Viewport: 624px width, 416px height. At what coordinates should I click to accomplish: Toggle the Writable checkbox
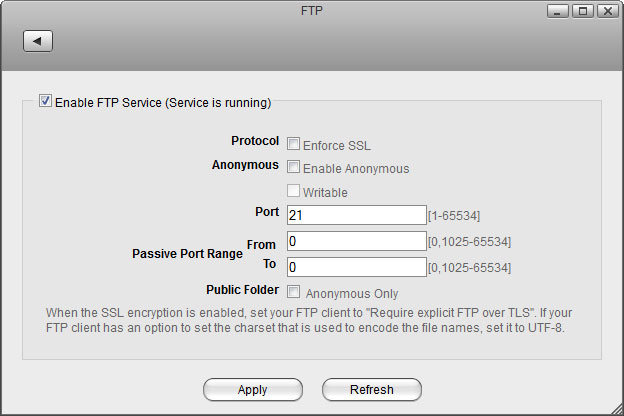[294, 191]
